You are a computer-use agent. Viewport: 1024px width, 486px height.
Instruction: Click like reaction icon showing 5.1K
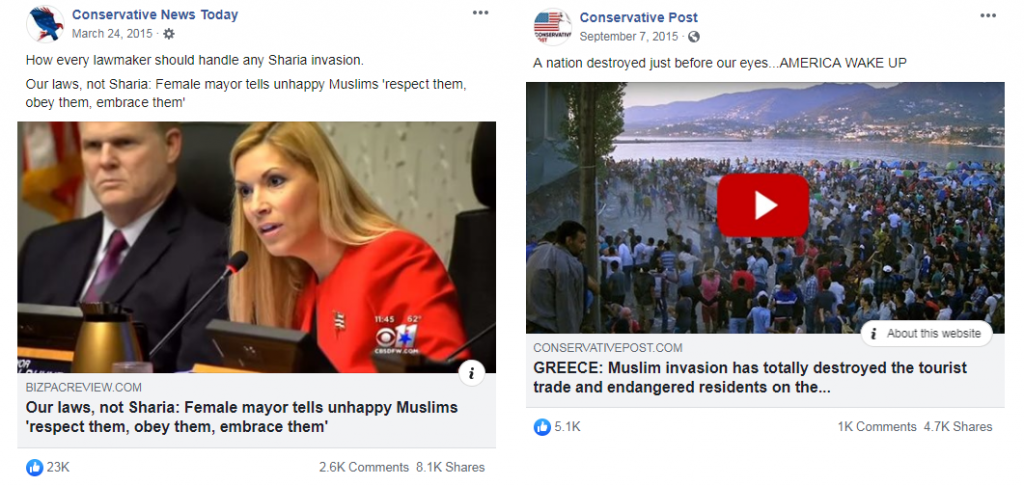point(542,427)
